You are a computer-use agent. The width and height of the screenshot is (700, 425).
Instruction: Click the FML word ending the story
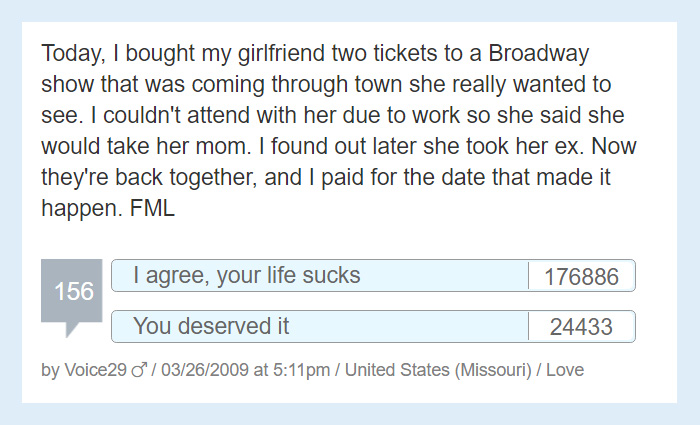pos(152,208)
